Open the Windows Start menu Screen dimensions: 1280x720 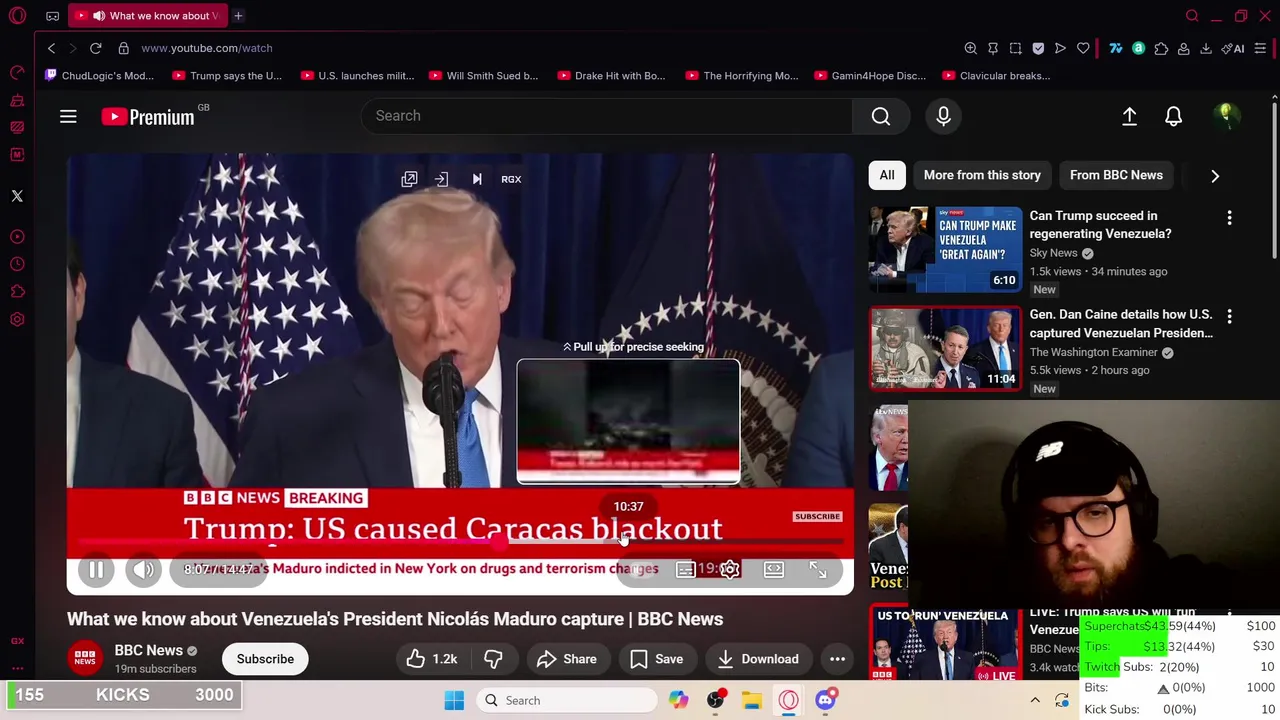[x=454, y=701]
